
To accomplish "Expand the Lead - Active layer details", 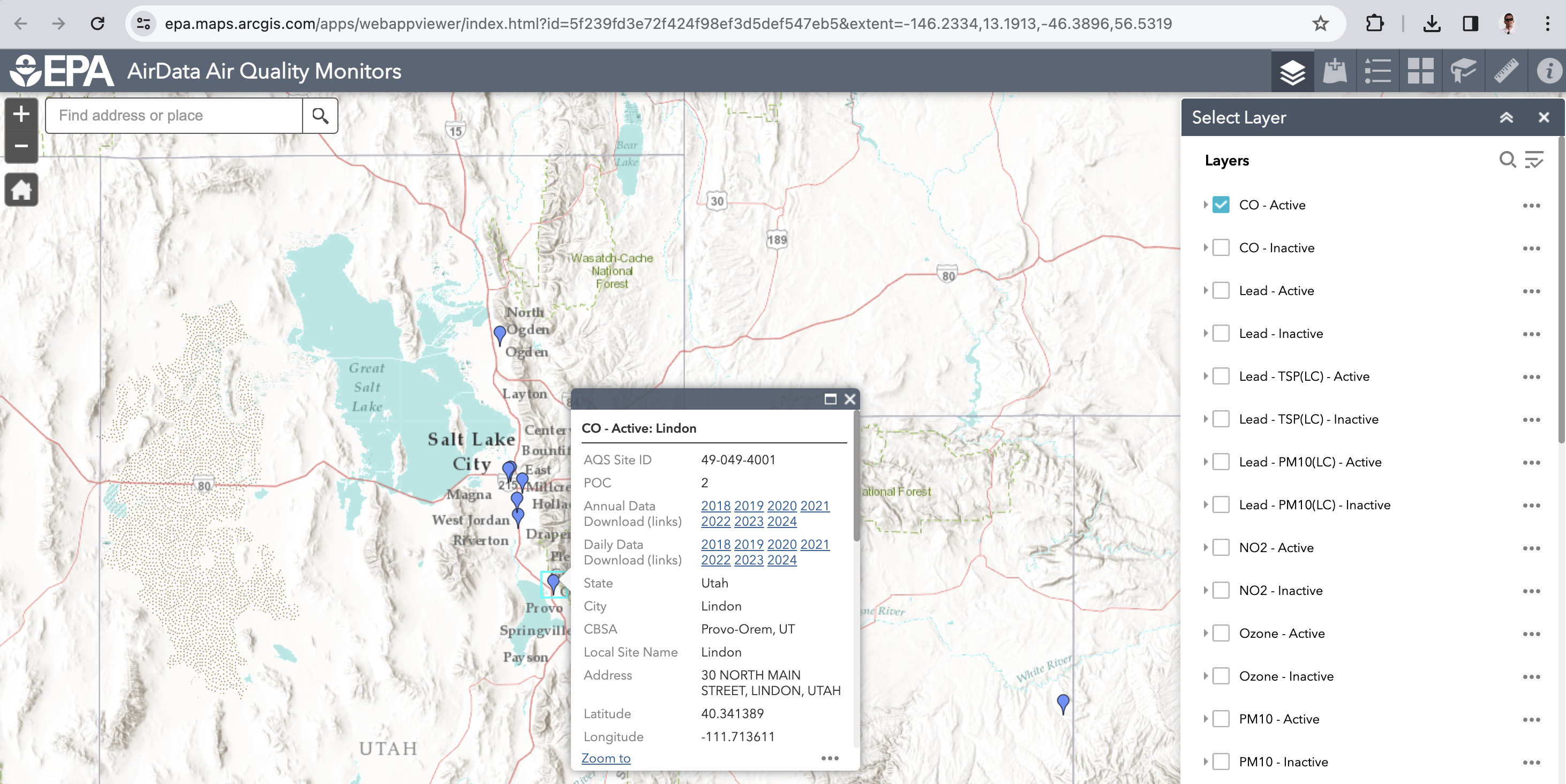I will [1206, 290].
